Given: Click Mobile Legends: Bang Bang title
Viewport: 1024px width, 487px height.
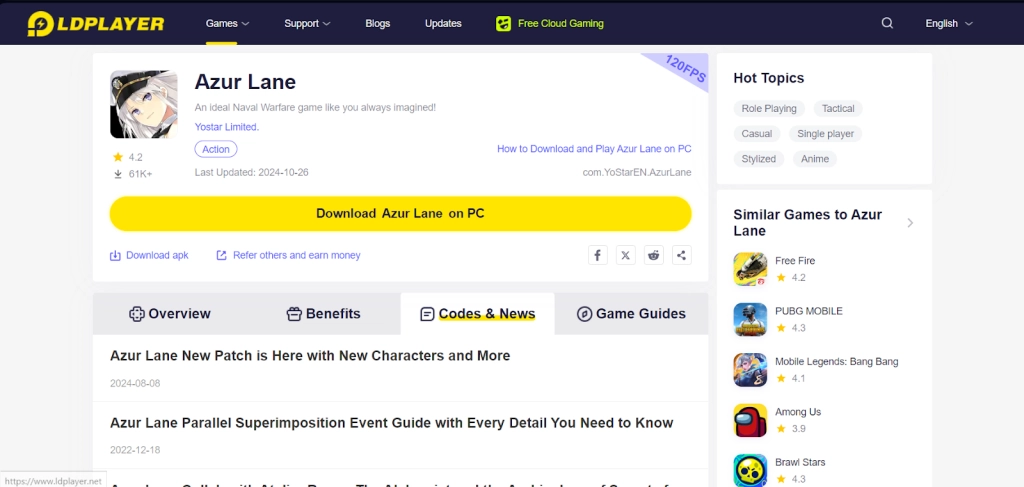Looking at the screenshot, I should (837, 362).
